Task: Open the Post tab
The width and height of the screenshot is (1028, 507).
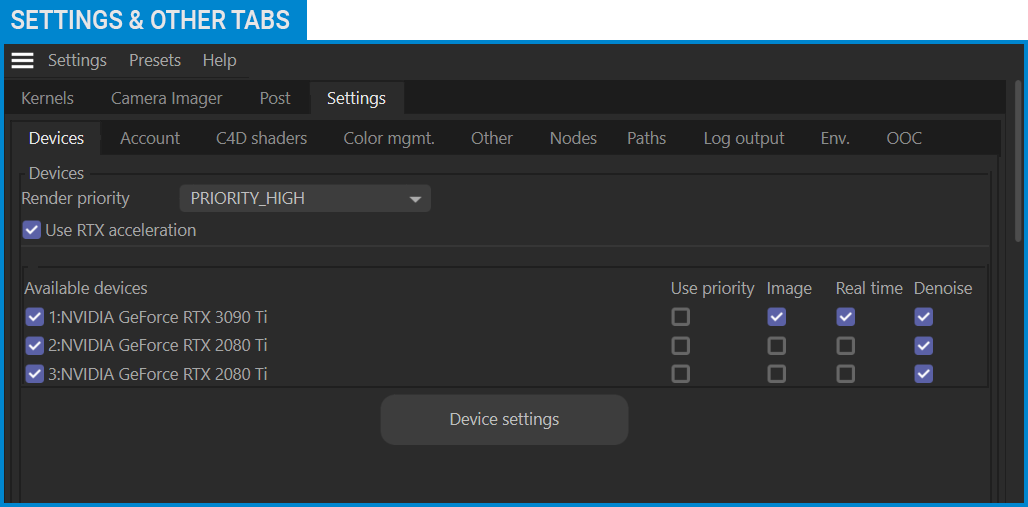Action: coord(275,98)
